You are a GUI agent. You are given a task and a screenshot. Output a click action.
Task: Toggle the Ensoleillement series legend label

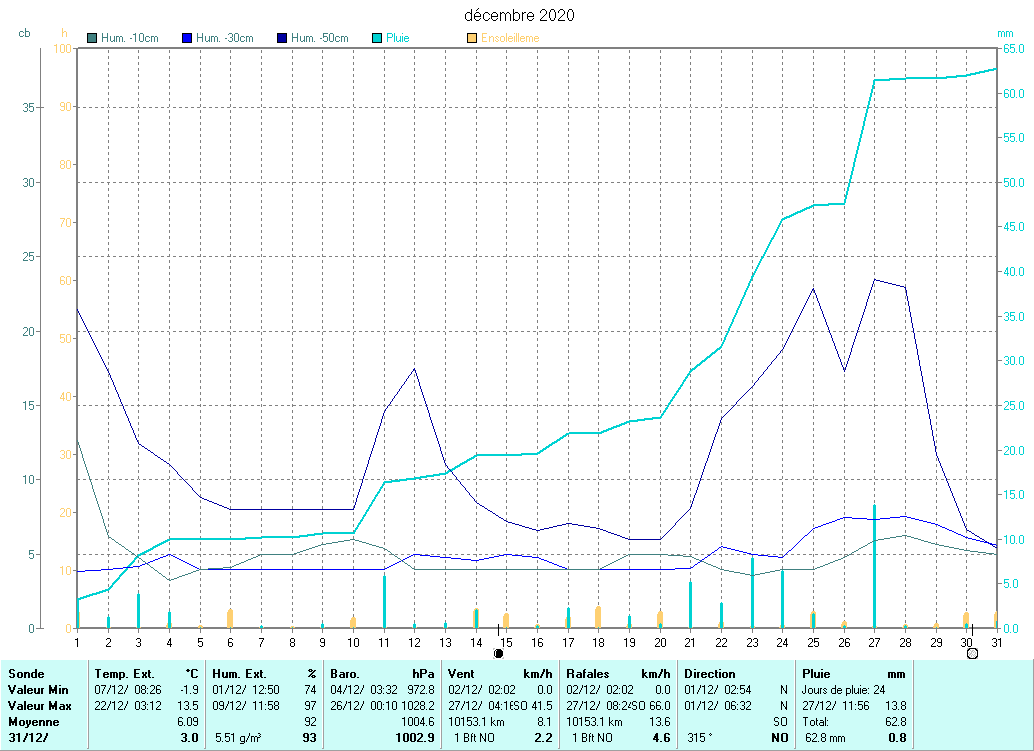coord(510,39)
